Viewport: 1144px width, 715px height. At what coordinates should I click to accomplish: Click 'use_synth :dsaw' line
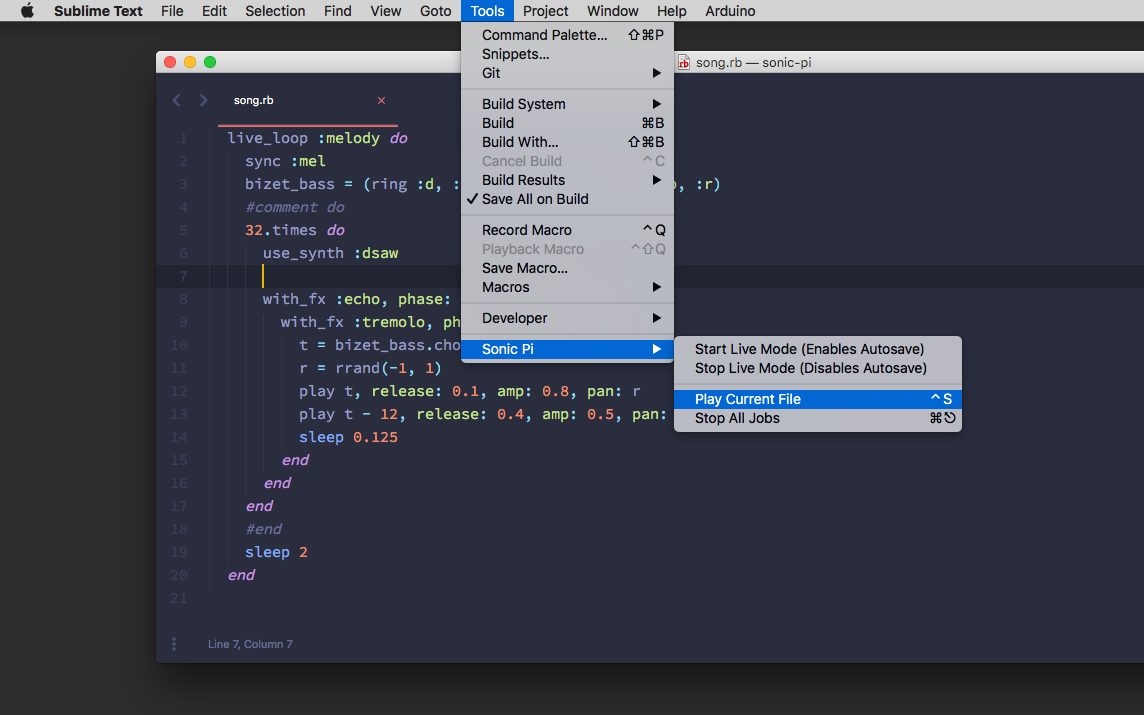click(x=331, y=253)
